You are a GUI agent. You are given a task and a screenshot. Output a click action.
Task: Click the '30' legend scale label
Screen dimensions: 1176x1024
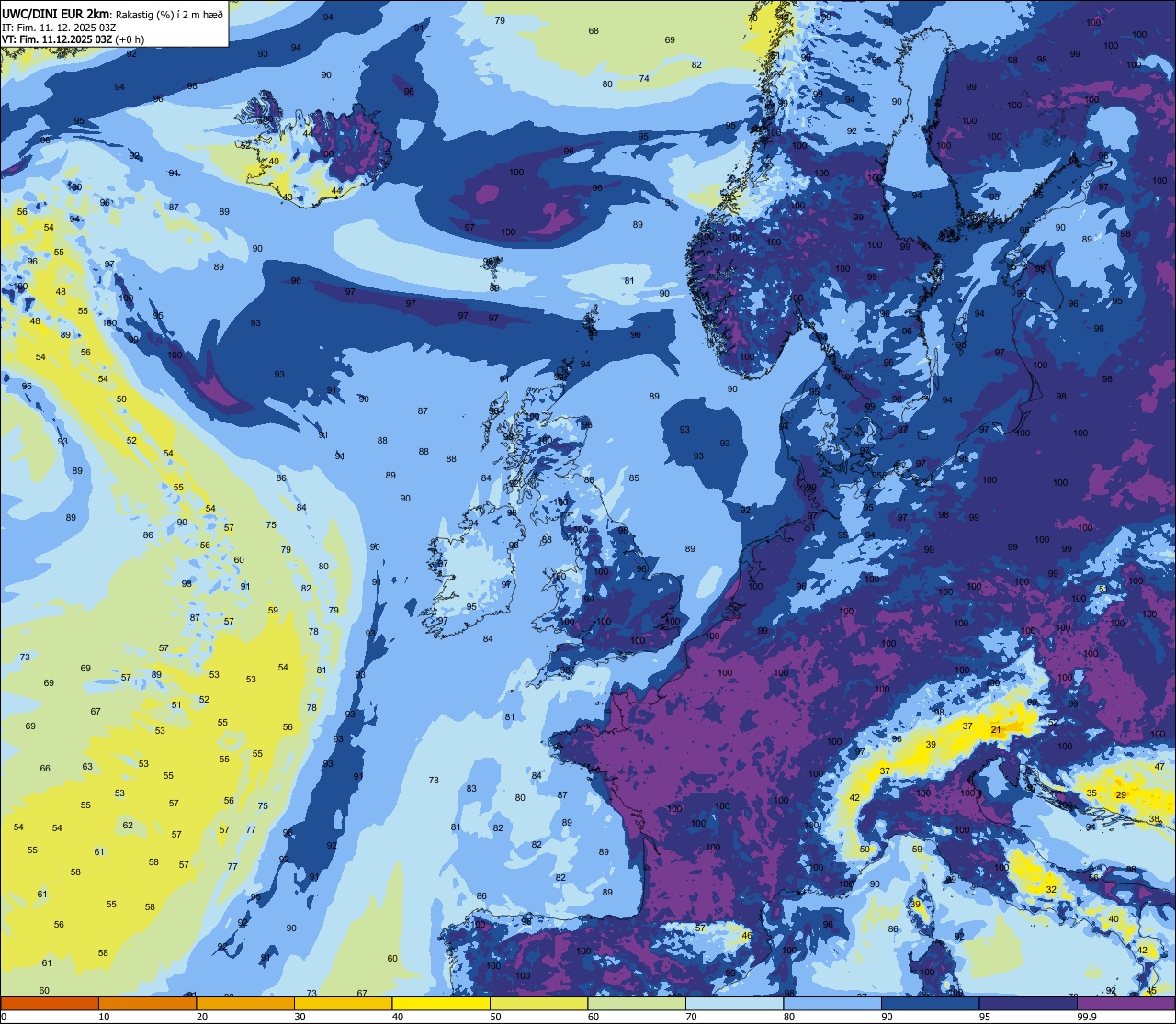(x=300, y=1017)
